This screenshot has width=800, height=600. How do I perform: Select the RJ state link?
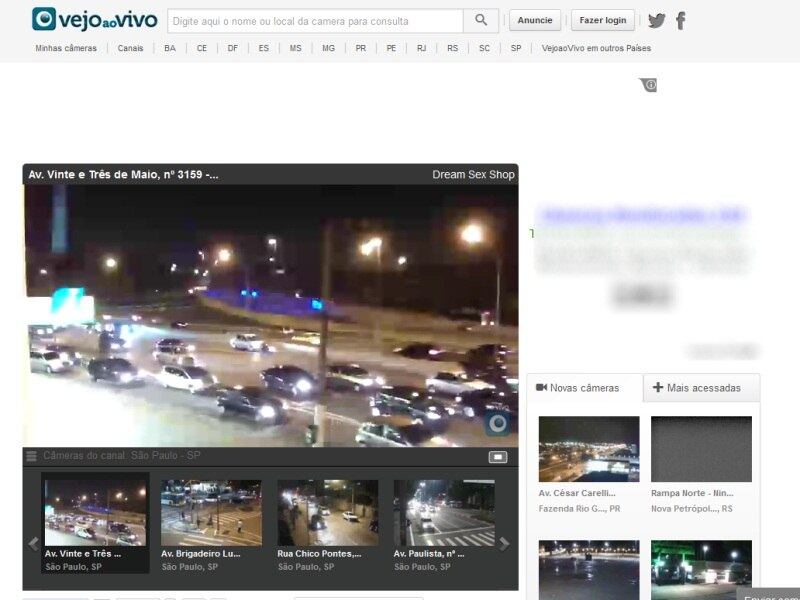421,48
